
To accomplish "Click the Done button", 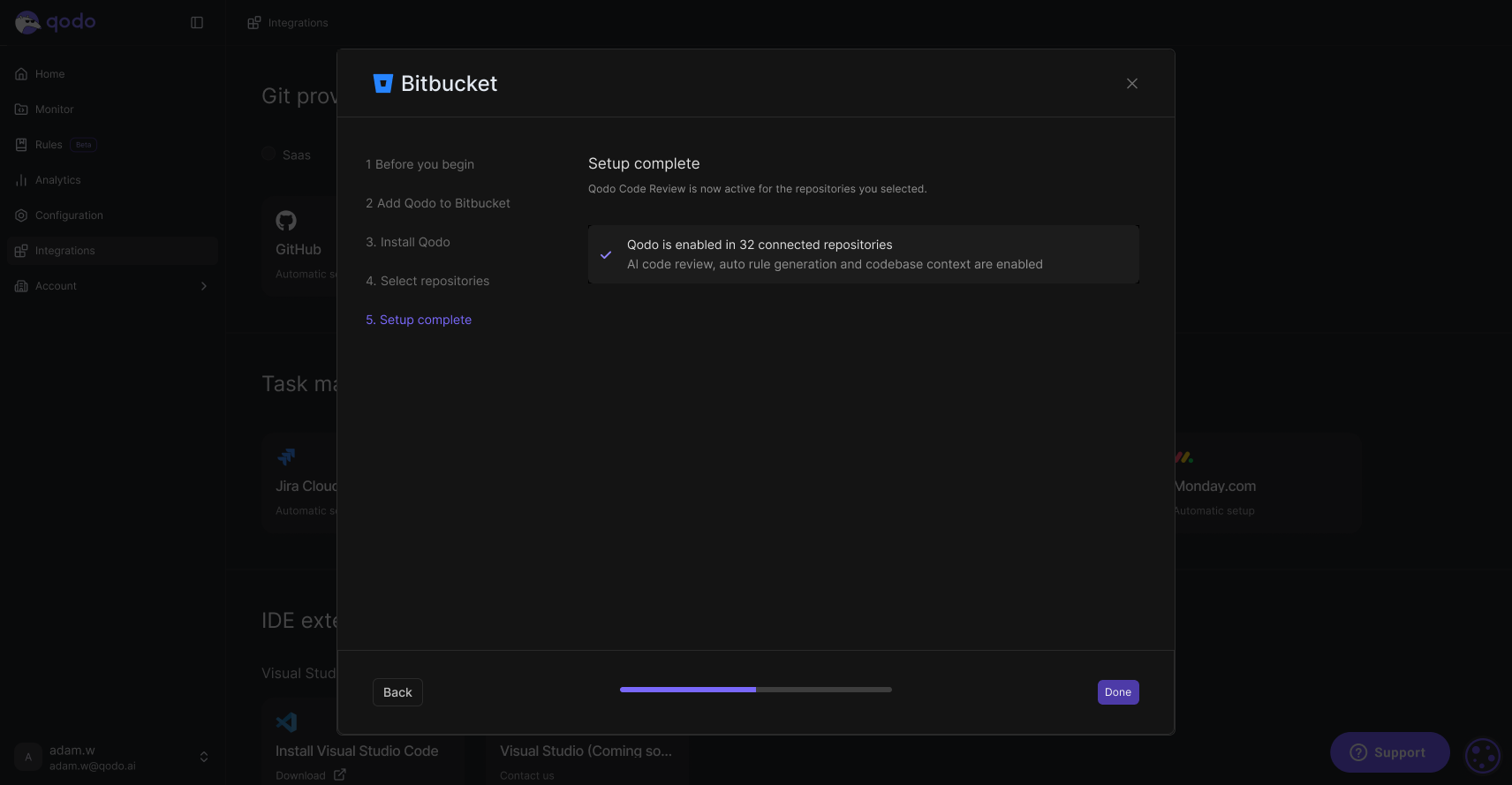I will point(1118,692).
